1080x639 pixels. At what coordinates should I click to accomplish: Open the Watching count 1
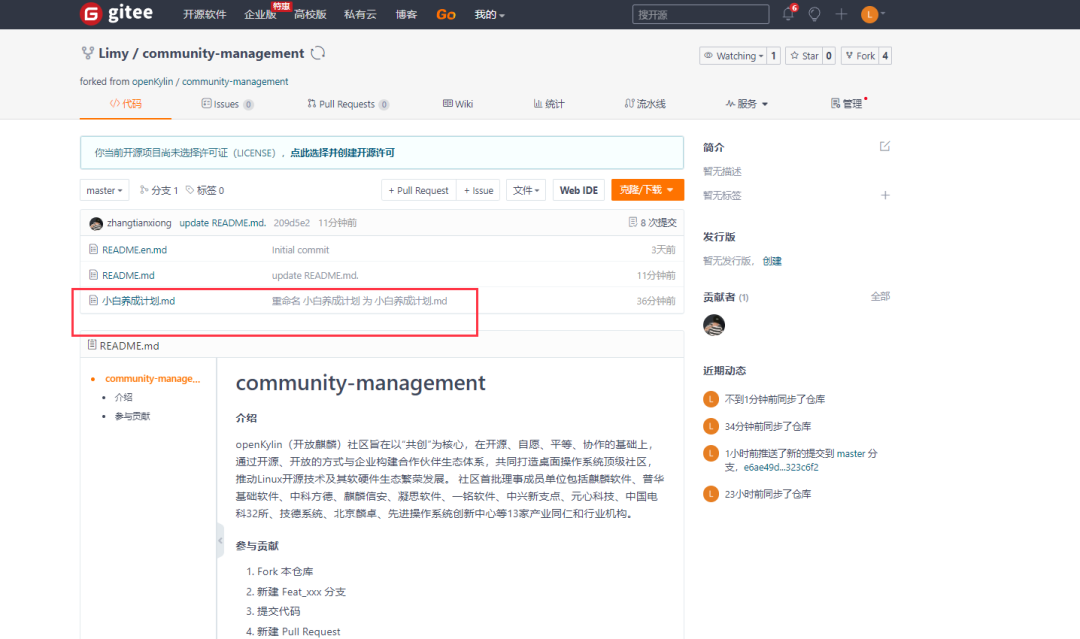click(x=773, y=56)
